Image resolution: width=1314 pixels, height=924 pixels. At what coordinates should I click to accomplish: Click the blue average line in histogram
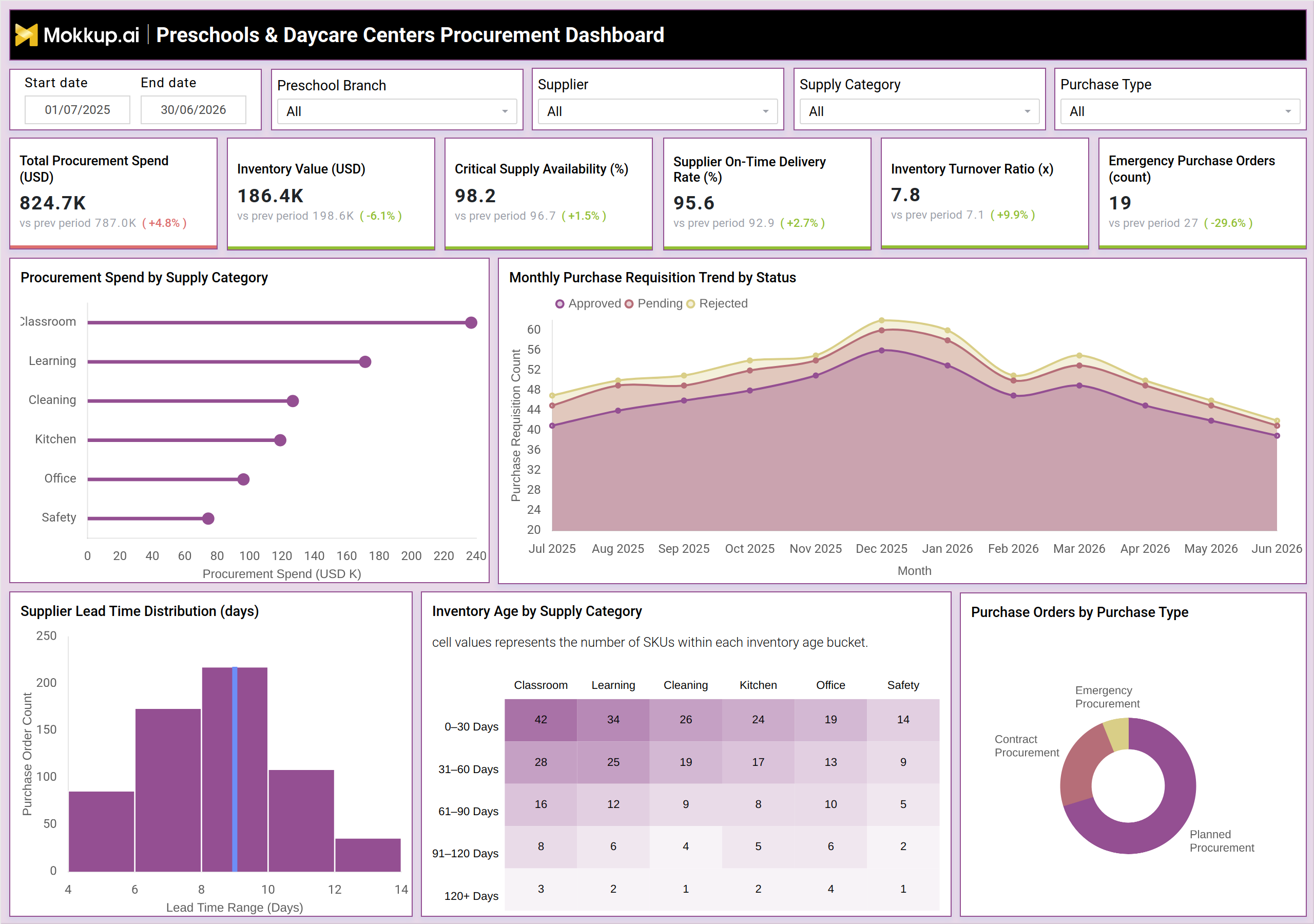(x=235, y=769)
